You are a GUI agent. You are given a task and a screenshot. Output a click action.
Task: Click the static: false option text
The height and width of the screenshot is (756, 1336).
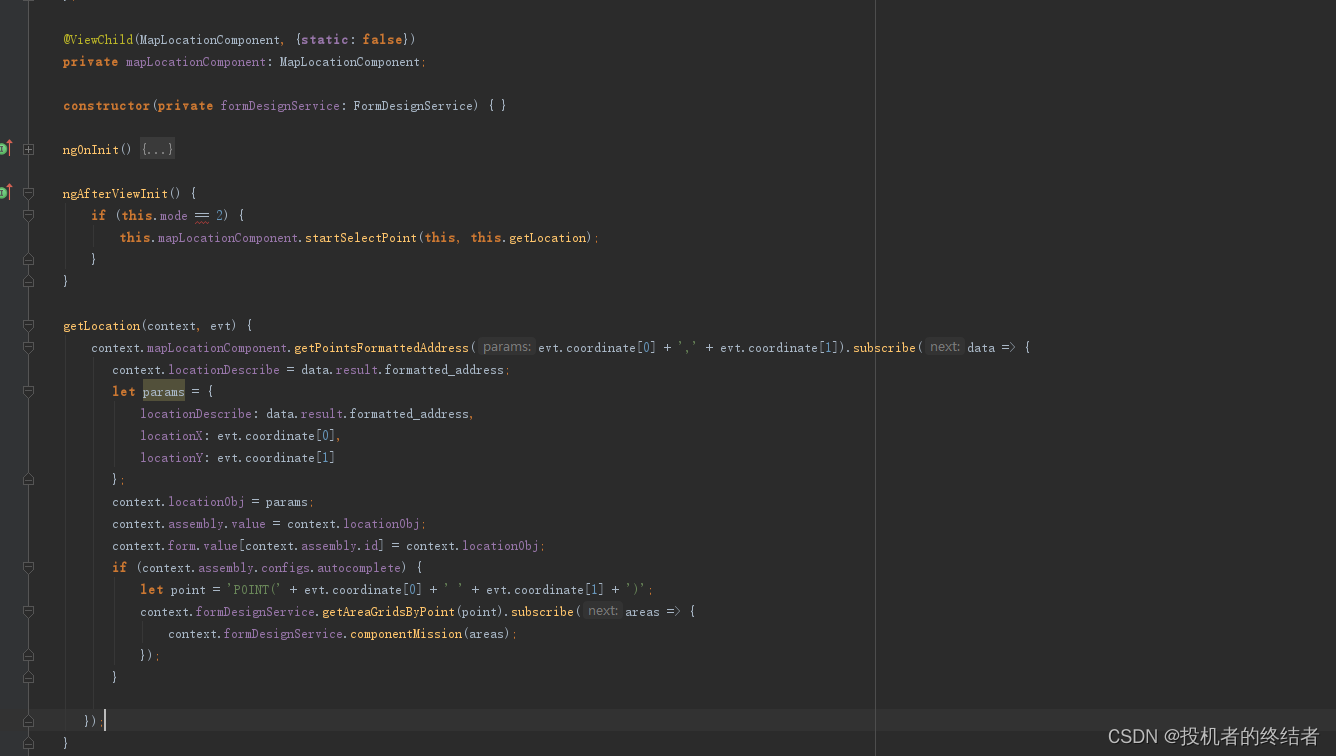click(x=351, y=39)
